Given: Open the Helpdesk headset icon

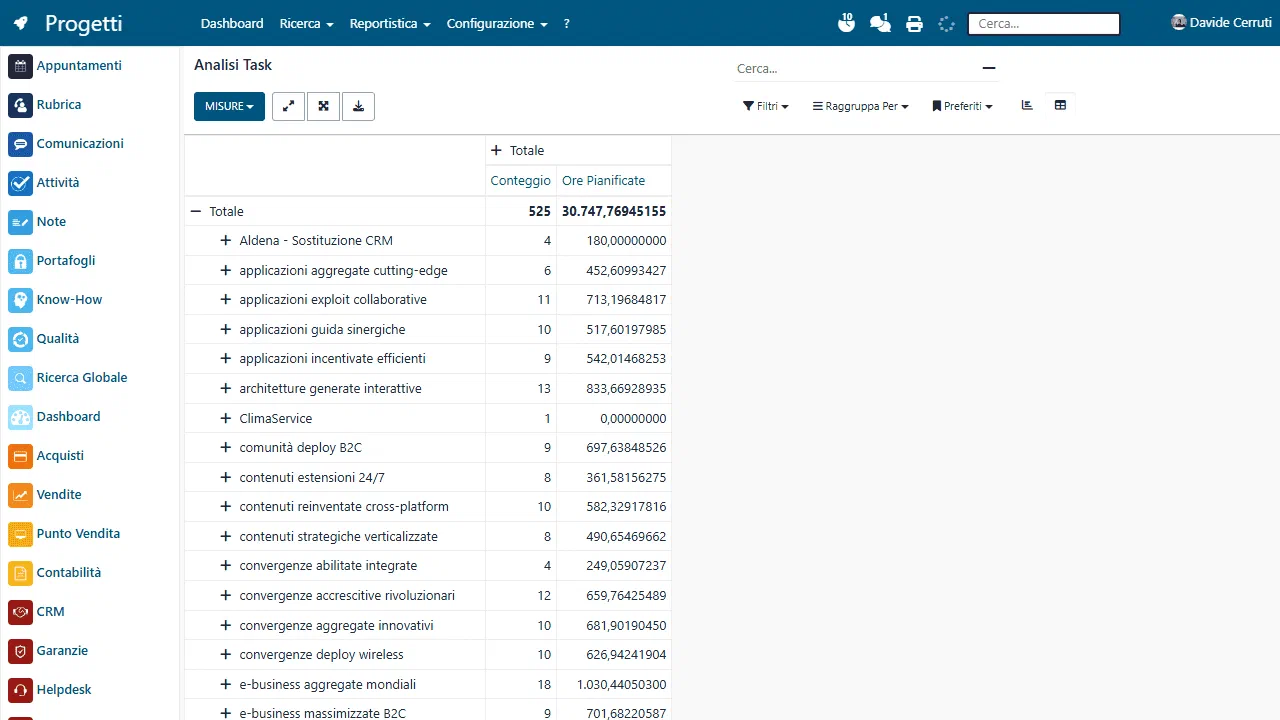Looking at the screenshot, I should coord(21,690).
